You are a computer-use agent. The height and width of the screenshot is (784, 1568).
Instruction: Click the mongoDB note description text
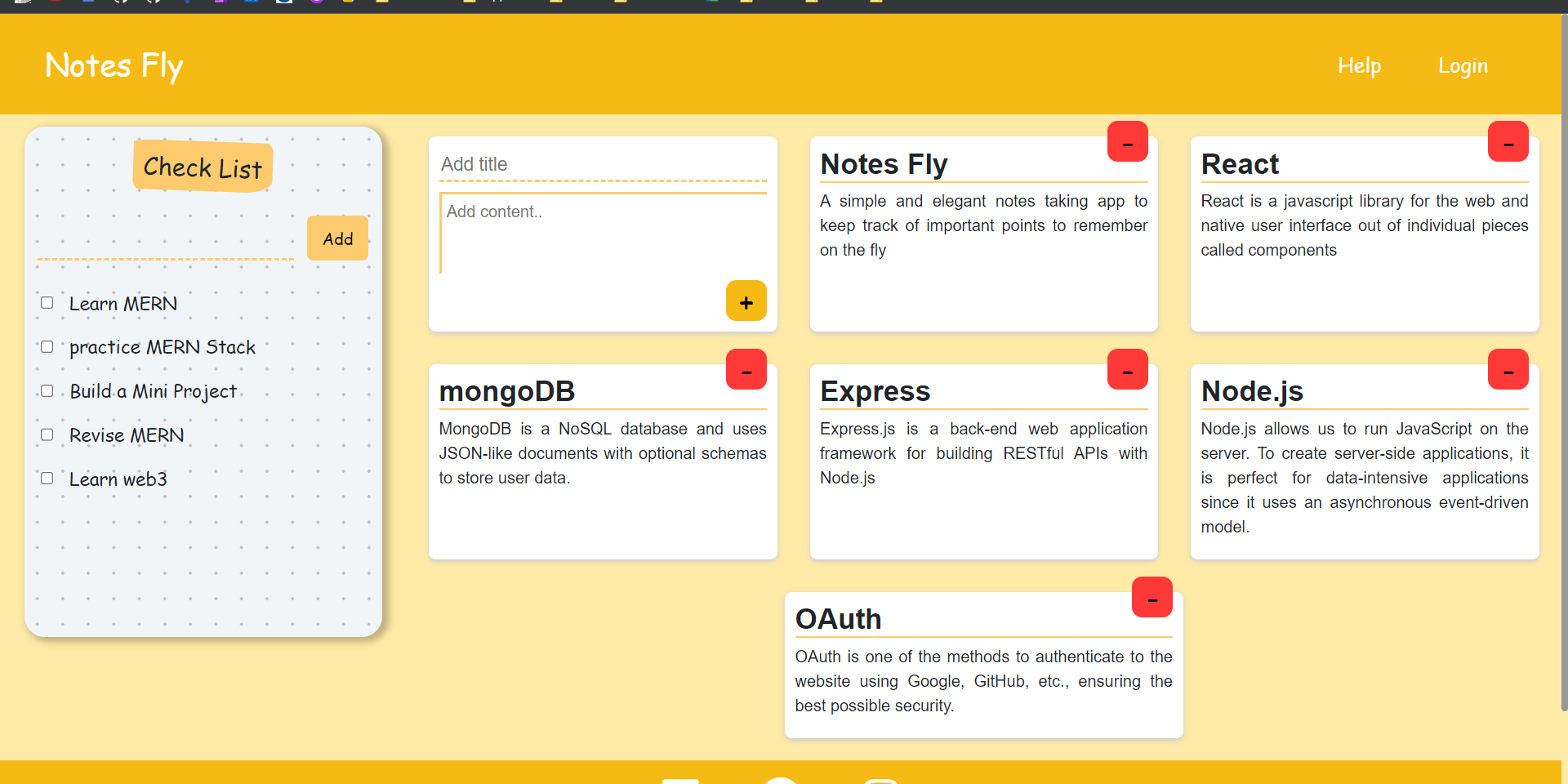click(x=603, y=453)
